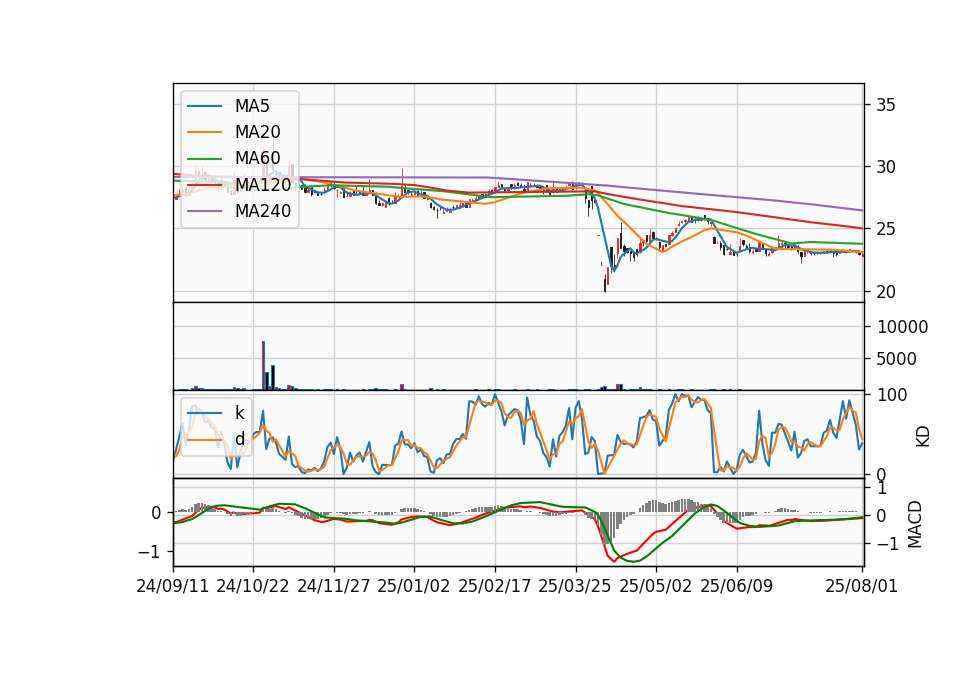Click the price axis value 25
This screenshot has height=690, width=960.
pos(886,230)
